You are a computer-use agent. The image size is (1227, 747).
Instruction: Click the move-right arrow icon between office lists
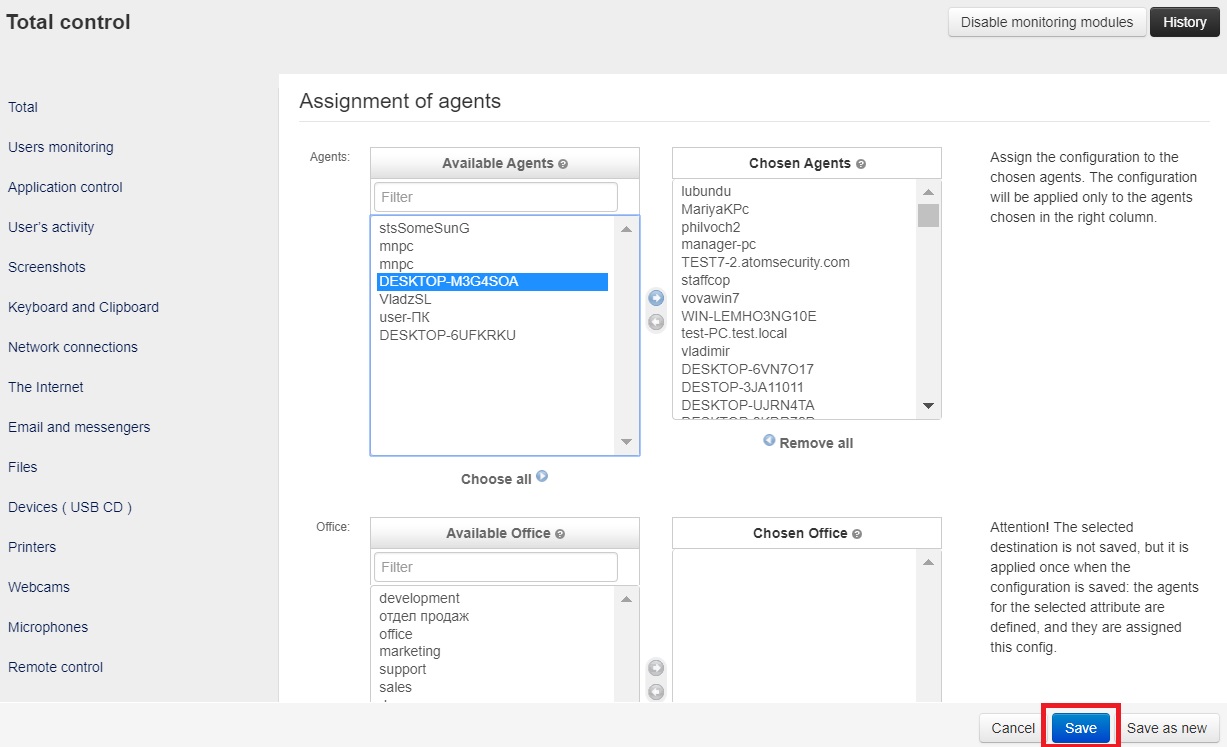[x=656, y=668]
